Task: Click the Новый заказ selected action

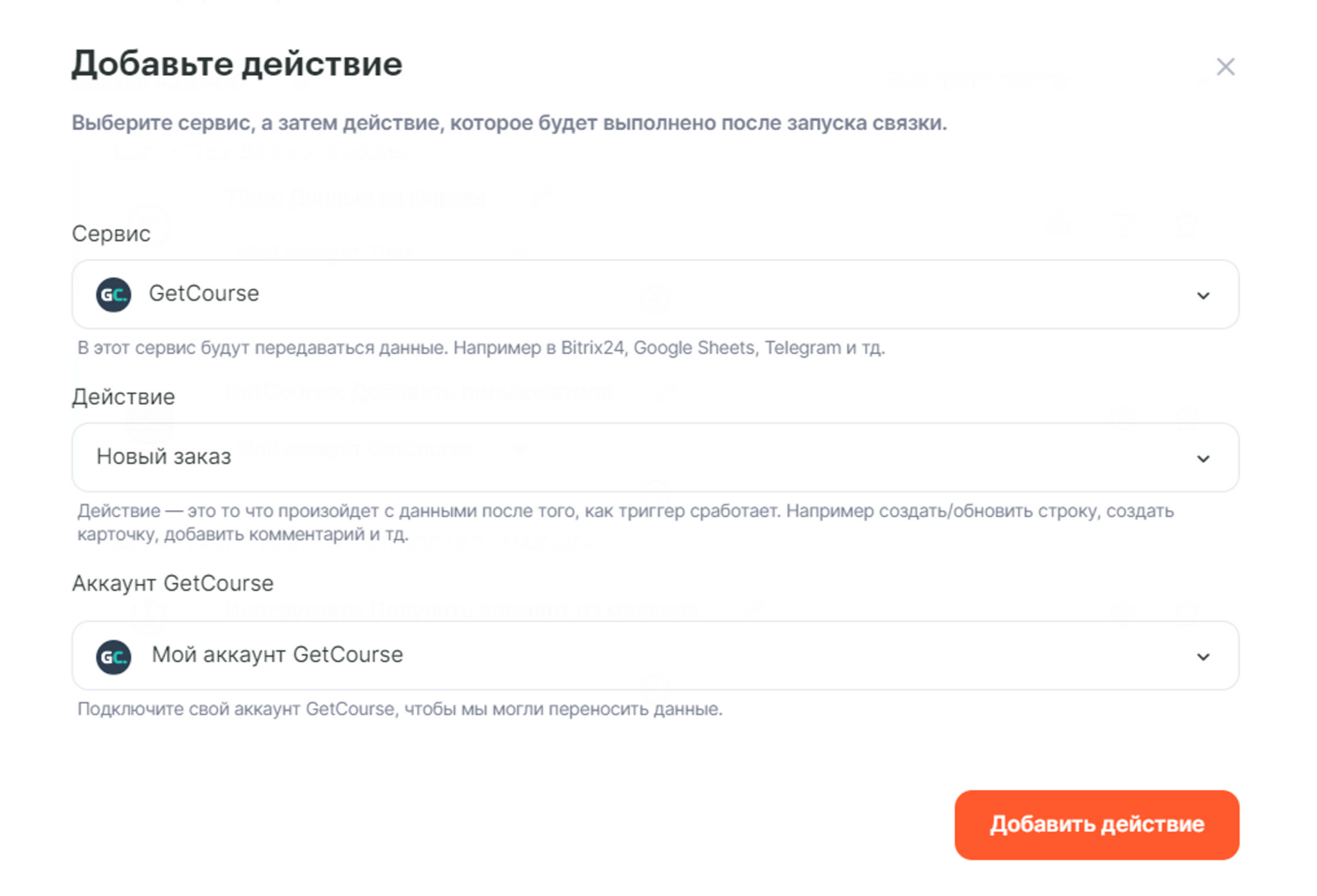Action: point(164,457)
